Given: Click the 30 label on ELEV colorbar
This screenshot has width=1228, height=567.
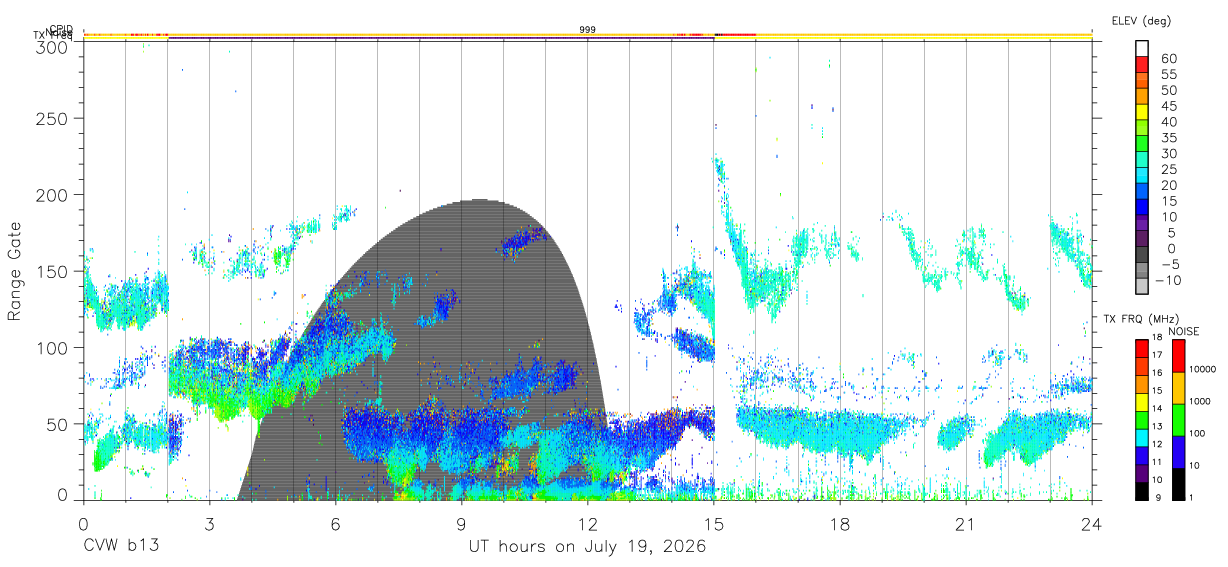Looking at the screenshot, I should coord(1168,154).
